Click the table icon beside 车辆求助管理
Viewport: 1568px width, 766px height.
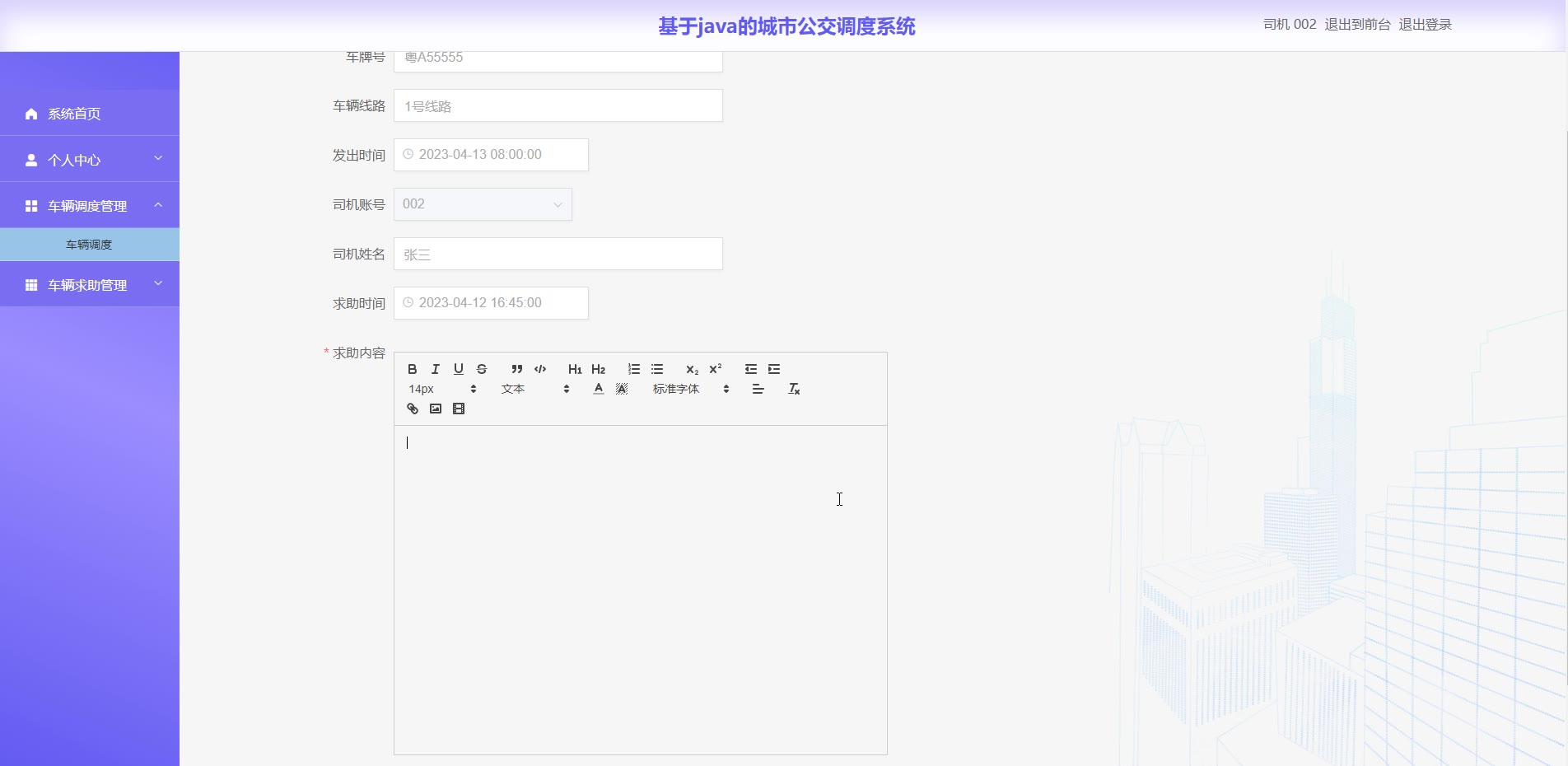pos(31,285)
